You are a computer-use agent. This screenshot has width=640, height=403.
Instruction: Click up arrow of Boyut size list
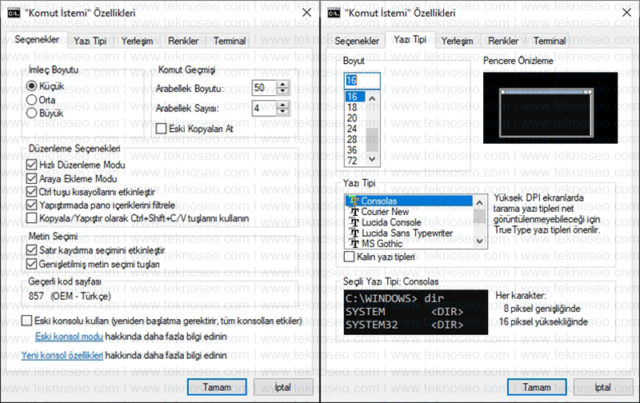(x=372, y=98)
